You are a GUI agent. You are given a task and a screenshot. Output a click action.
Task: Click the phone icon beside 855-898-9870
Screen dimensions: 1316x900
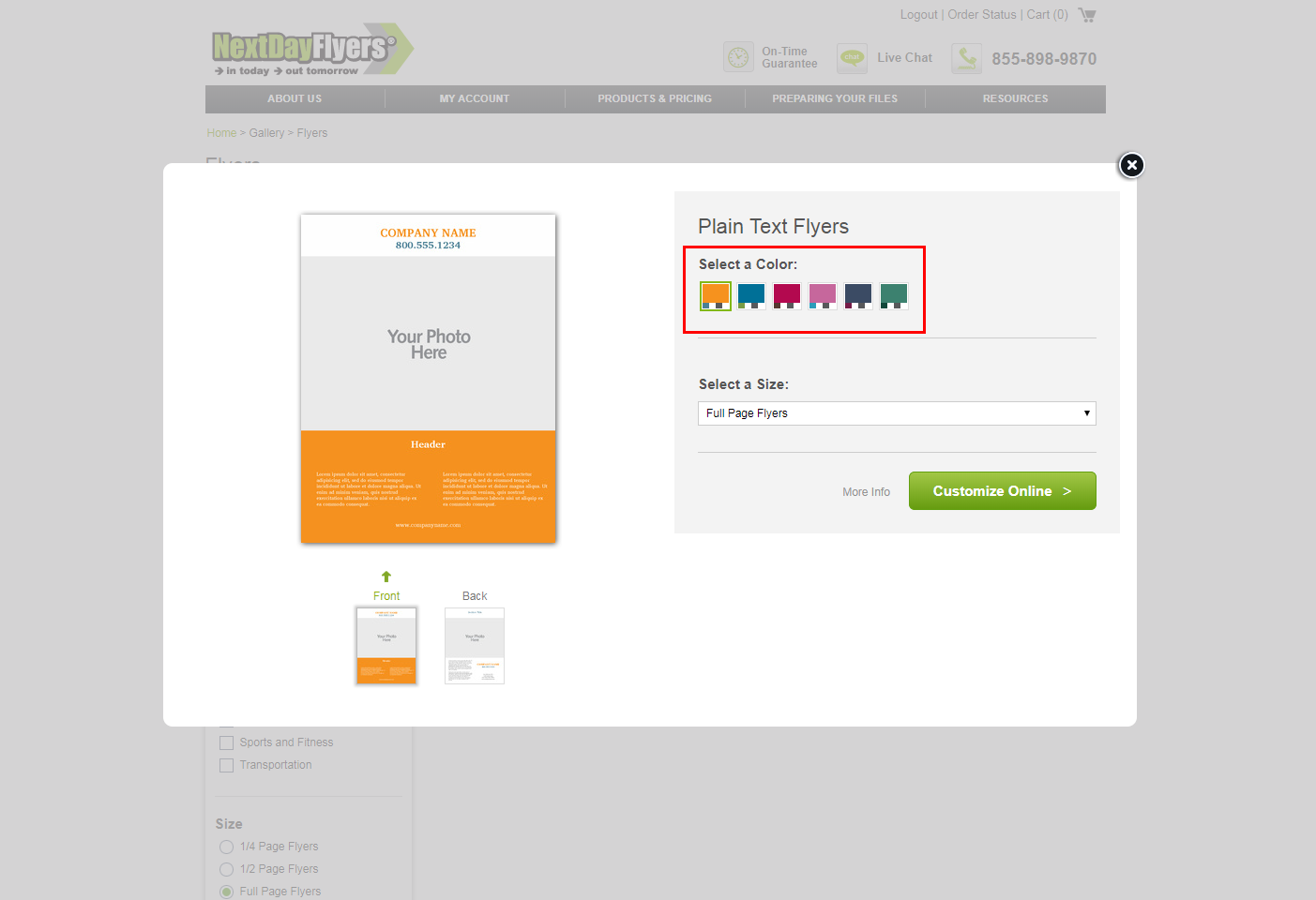tap(966, 58)
